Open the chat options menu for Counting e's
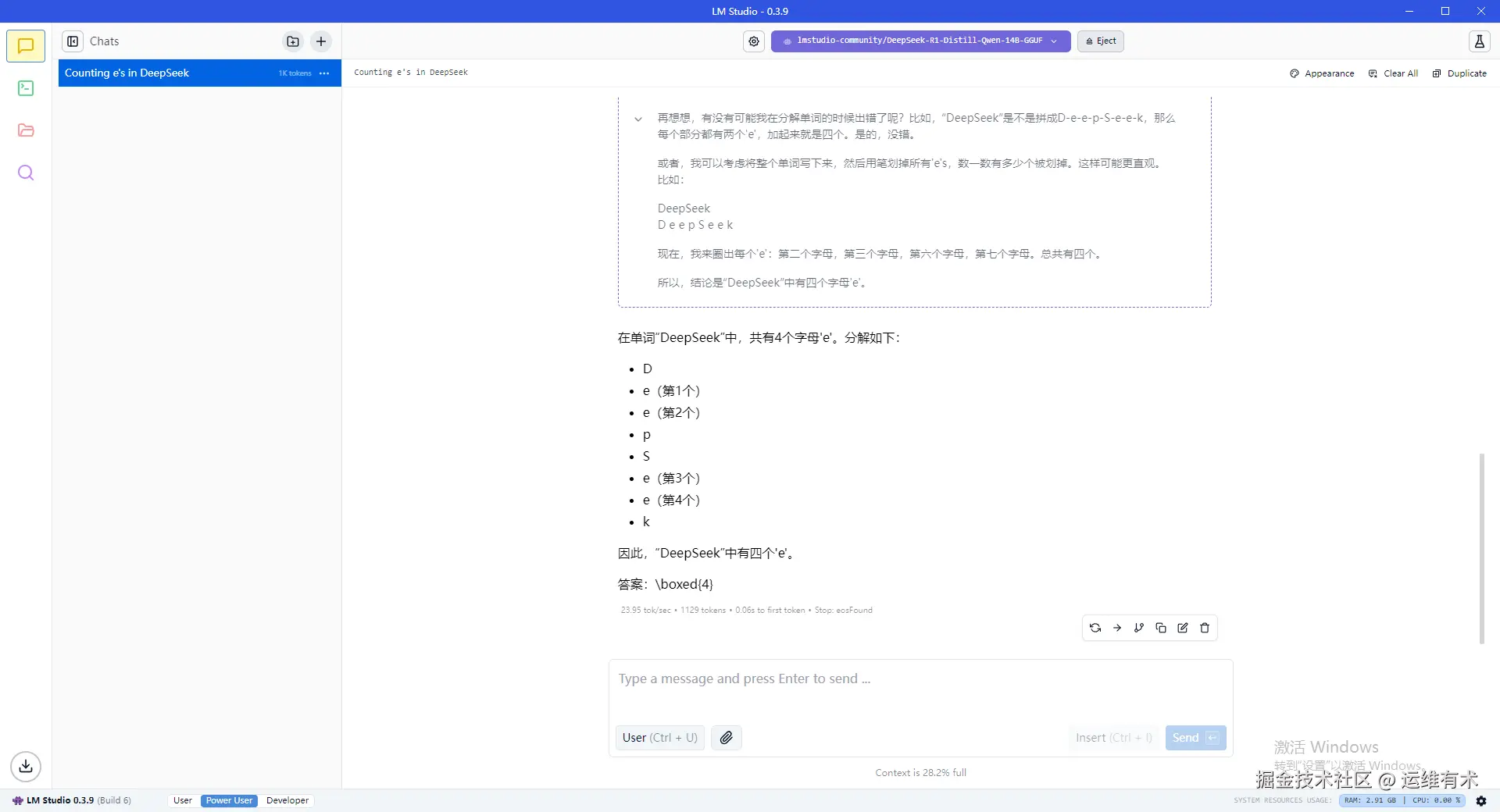1500x812 pixels. pos(324,73)
